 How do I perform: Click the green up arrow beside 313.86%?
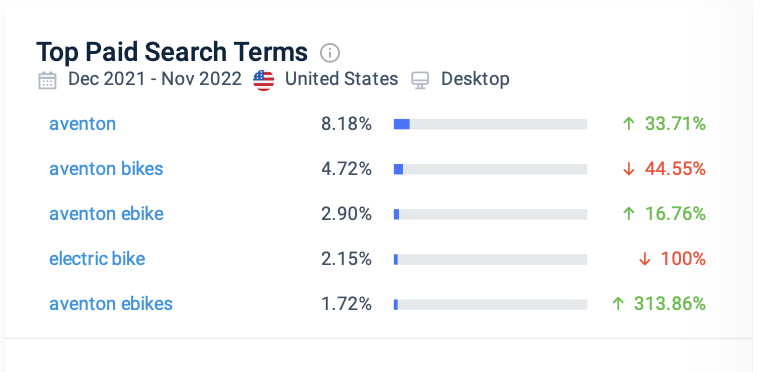(618, 304)
